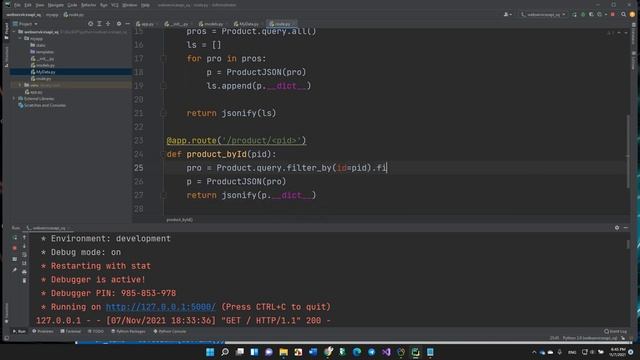Open TODO tool window tab
Screen dimensions: 640x360
tap(96, 331)
